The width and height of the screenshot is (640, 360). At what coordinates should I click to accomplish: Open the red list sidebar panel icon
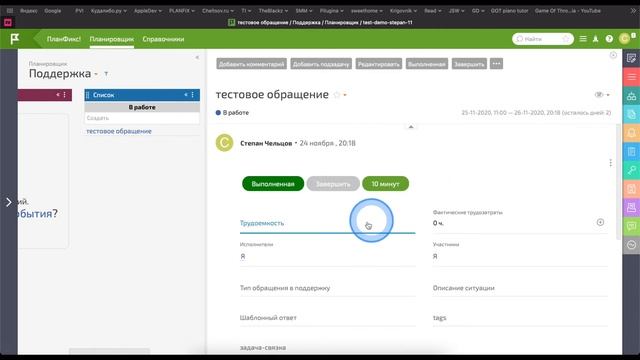pyautogui.click(x=631, y=77)
